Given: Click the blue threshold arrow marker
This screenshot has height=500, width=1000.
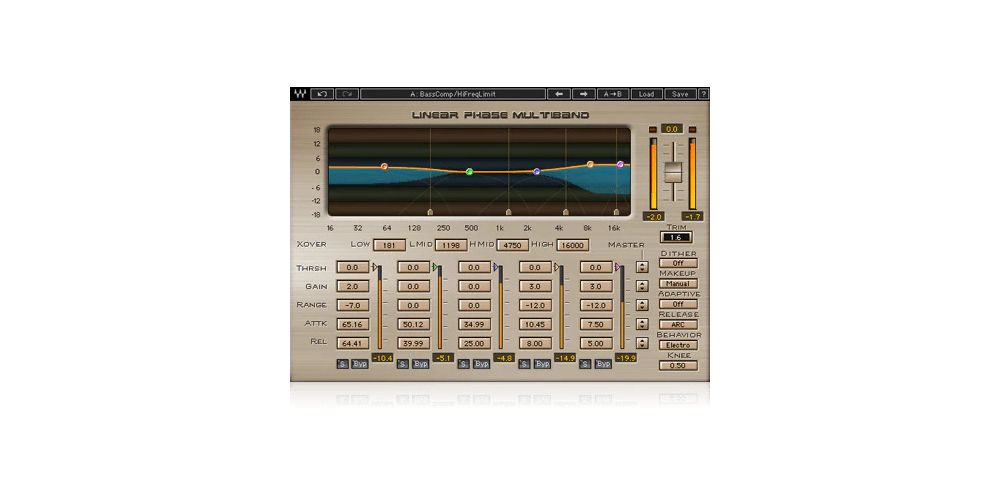Looking at the screenshot, I should point(496,267).
